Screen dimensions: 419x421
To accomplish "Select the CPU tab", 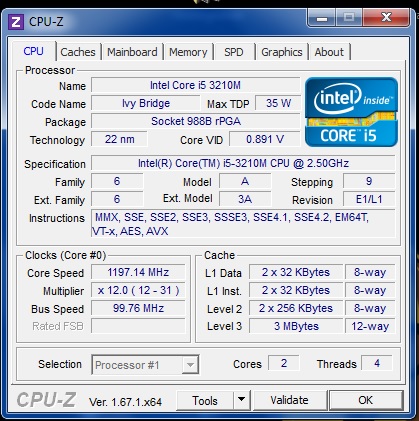I will [x=33, y=51].
